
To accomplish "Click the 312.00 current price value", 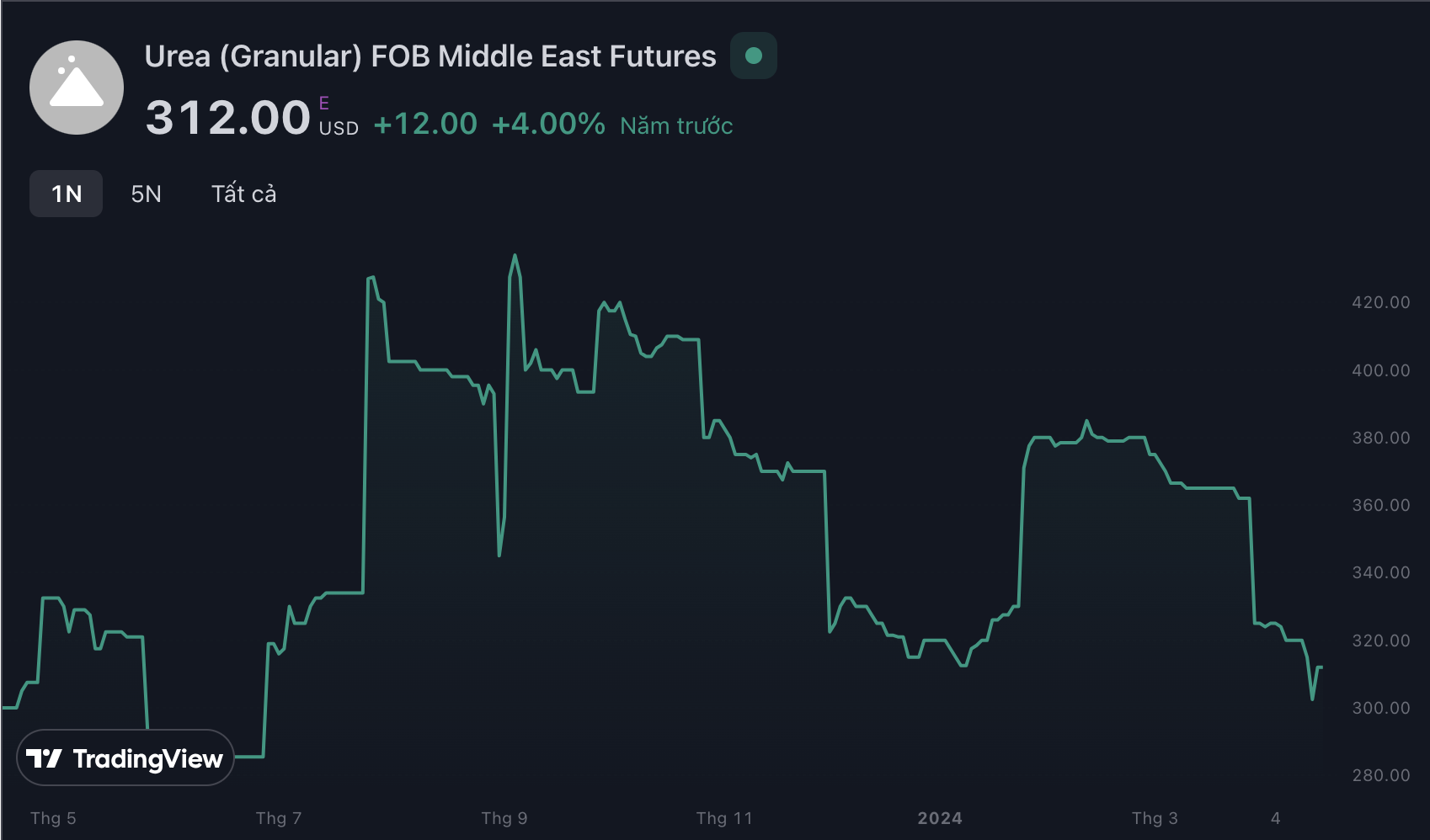I will 228,118.
